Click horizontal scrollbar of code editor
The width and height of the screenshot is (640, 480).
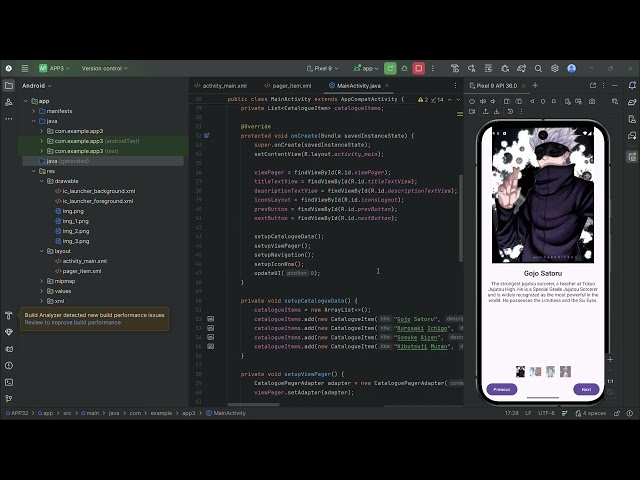pyautogui.click(x=253, y=405)
